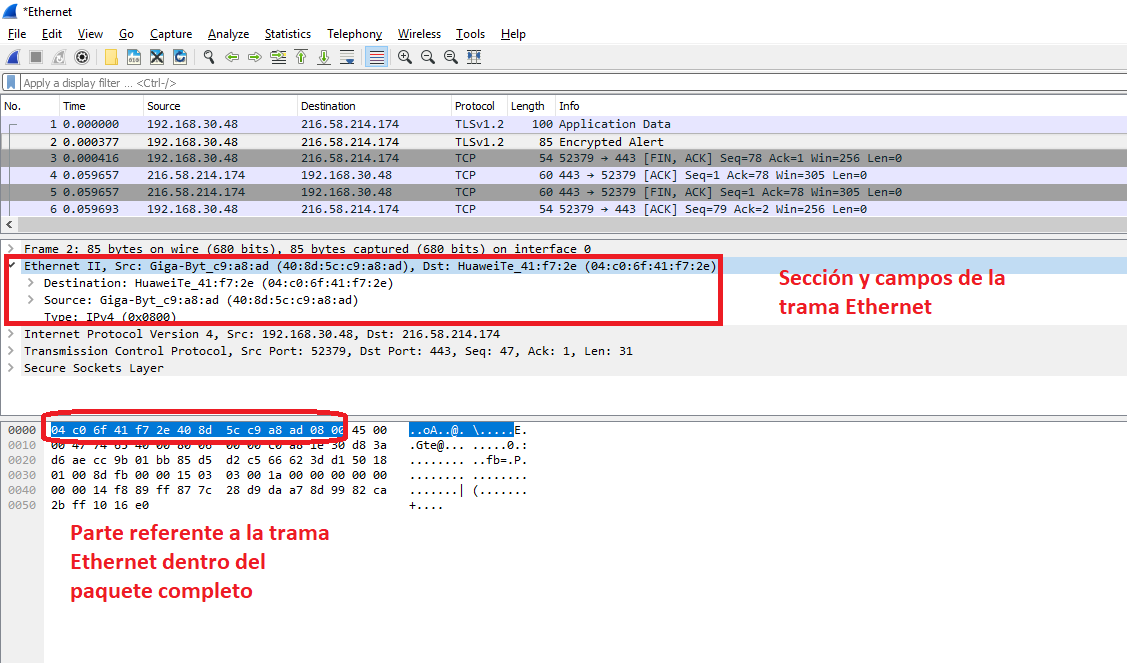Toggle auto-scroll during live capture

(347, 57)
